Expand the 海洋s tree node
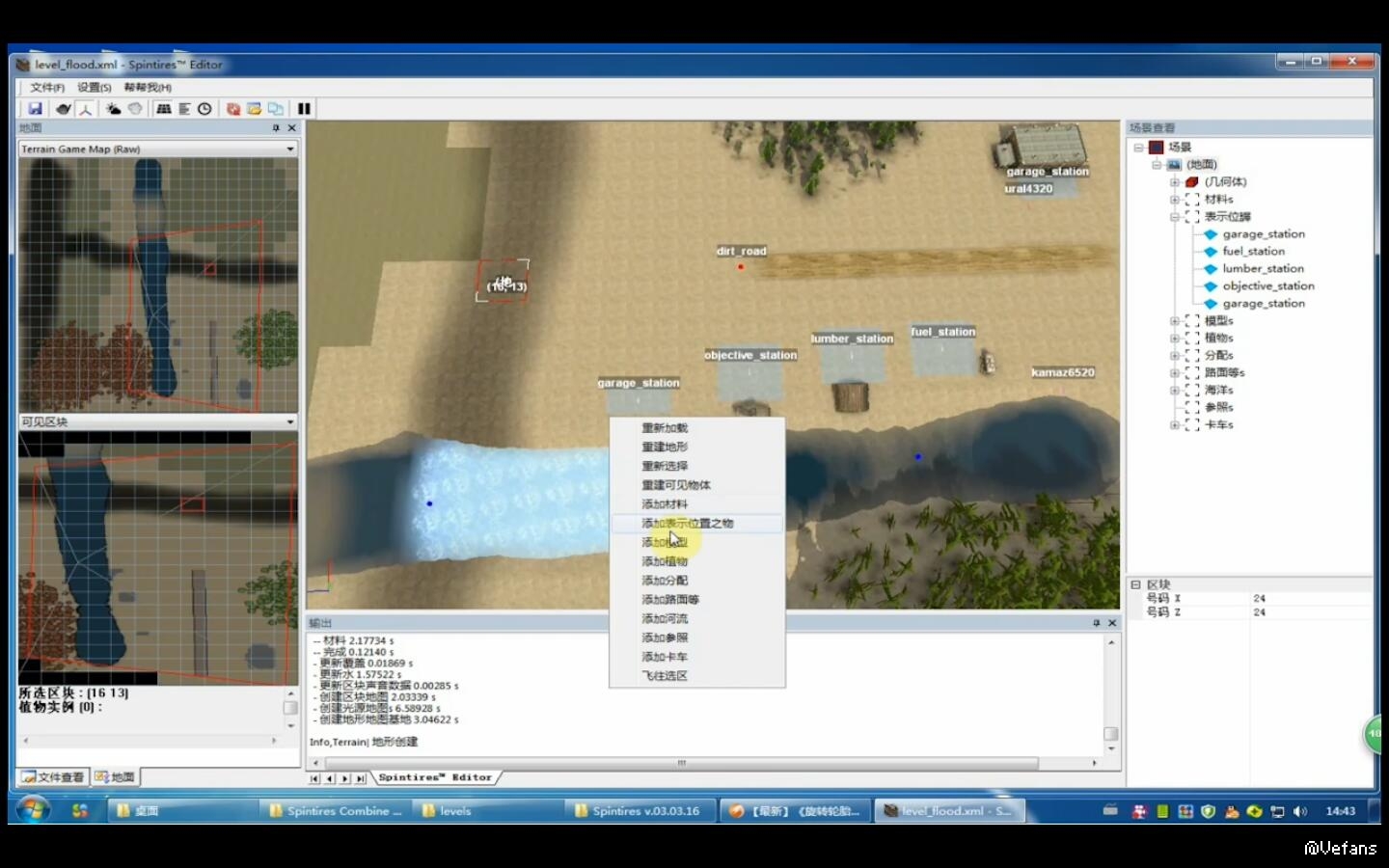 click(1175, 391)
